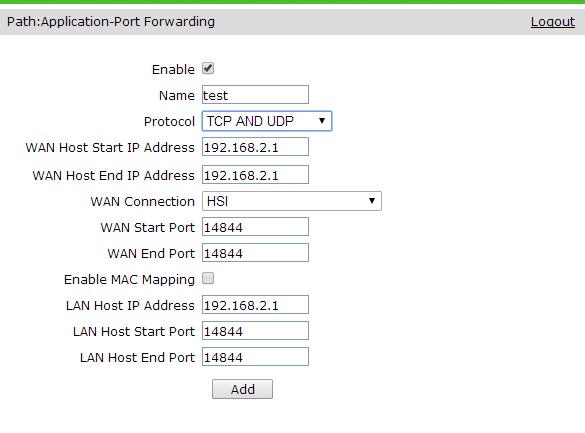The height and width of the screenshot is (433, 585).
Task: Click the Enable label text
Action: [x=173, y=69]
